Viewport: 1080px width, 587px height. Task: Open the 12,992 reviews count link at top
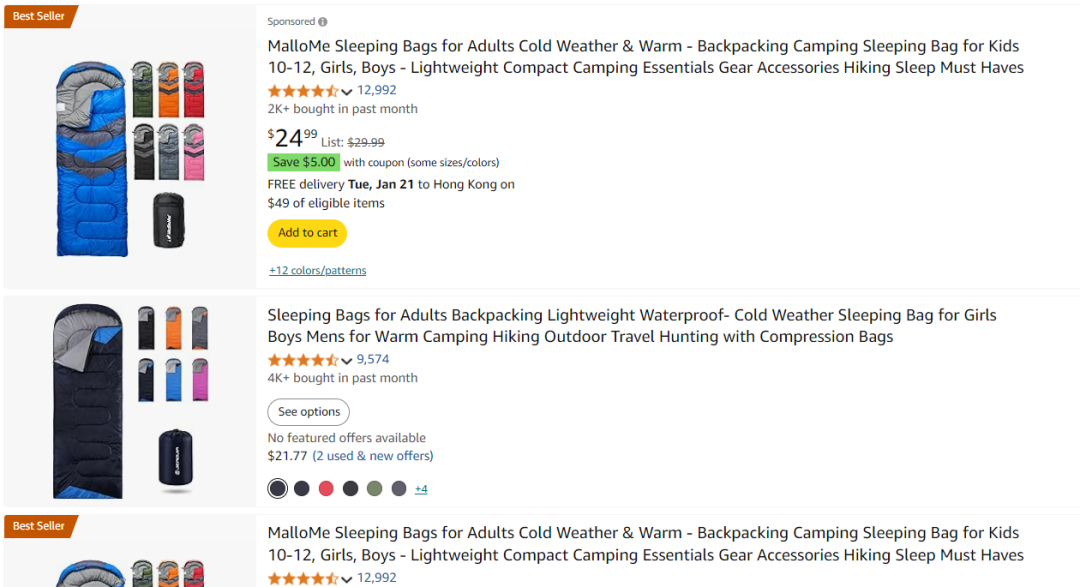click(x=376, y=90)
